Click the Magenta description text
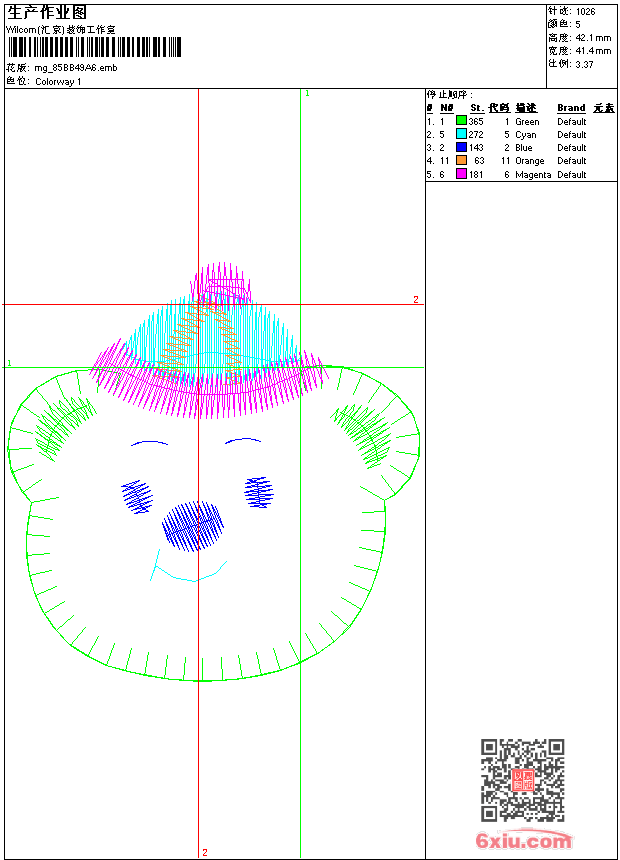 533,174
